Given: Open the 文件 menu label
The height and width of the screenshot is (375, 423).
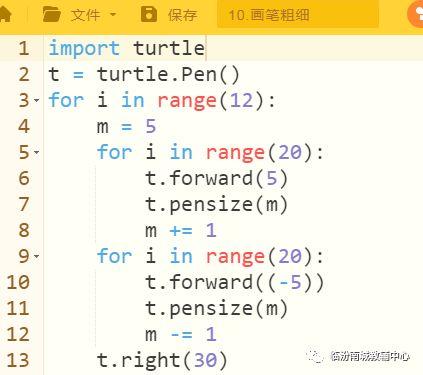Looking at the screenshot, I should coord(85,15).
